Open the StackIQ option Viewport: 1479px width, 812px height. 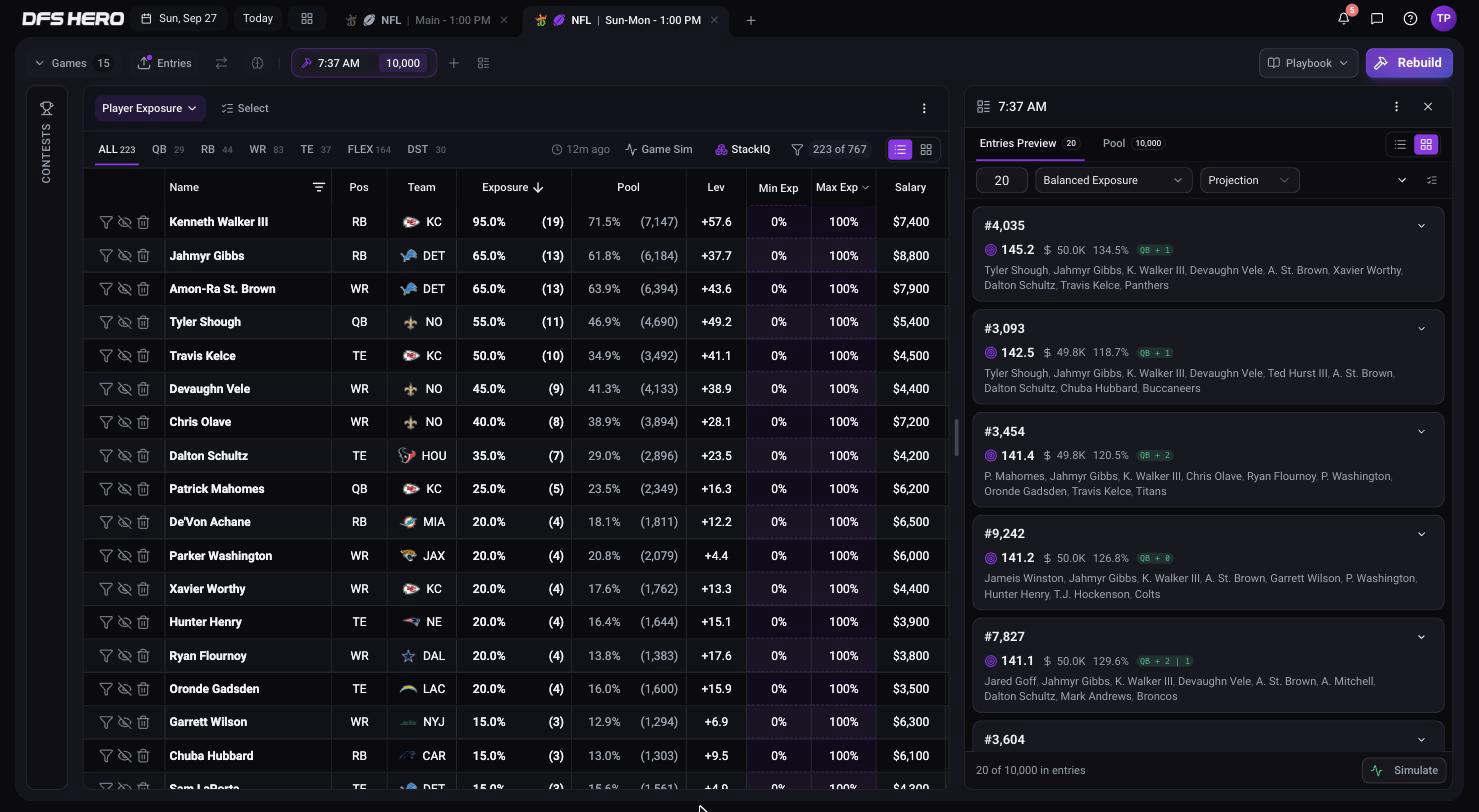(x=742, y=149)
